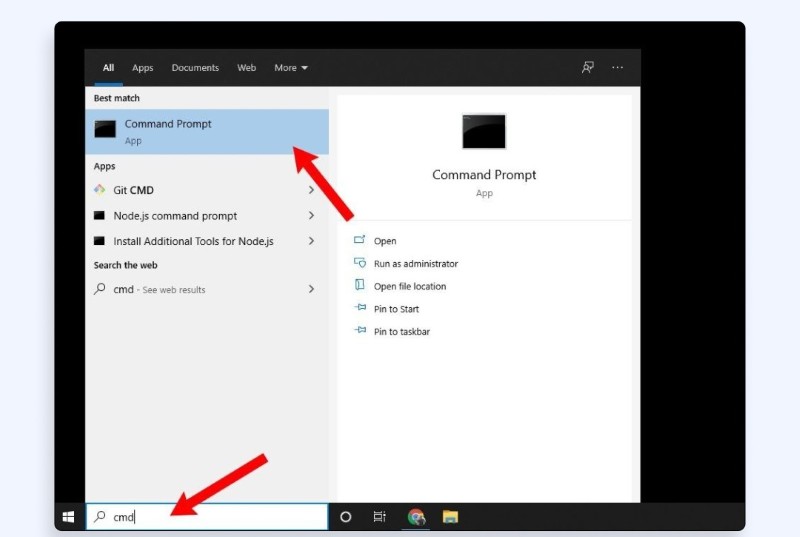Click the Windows Start button

pos(69,517)
